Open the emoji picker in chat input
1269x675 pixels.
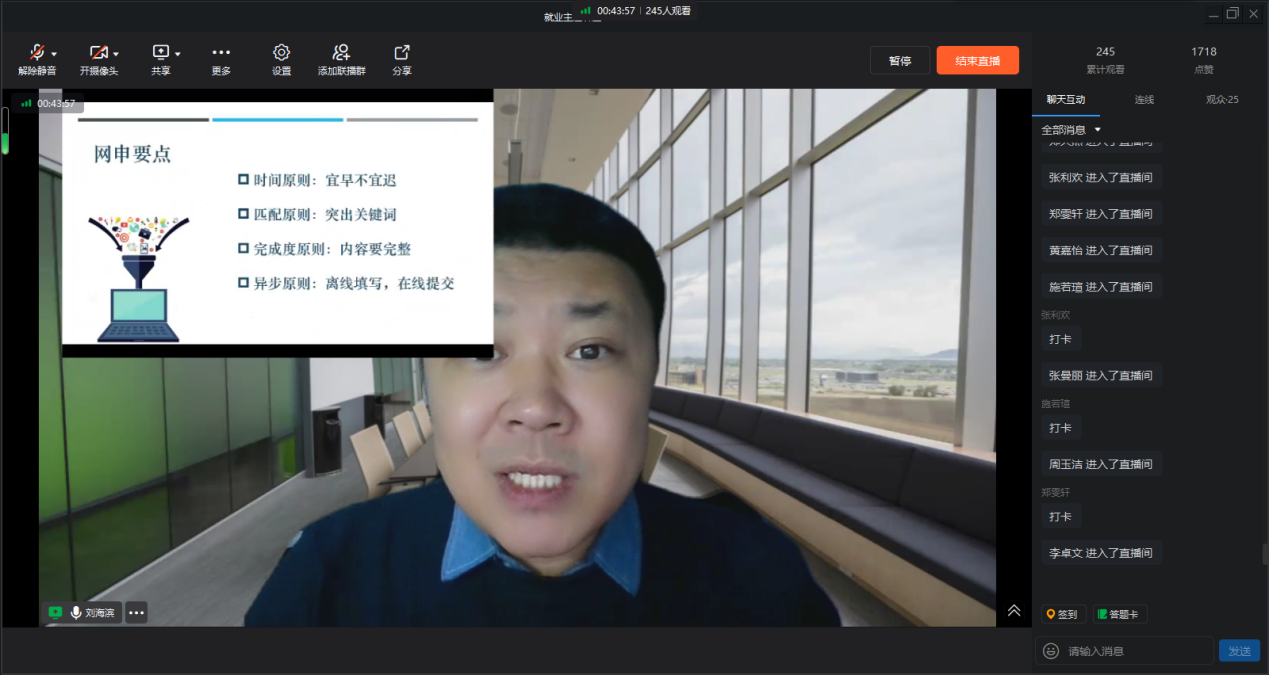(x=1050, y=651)
